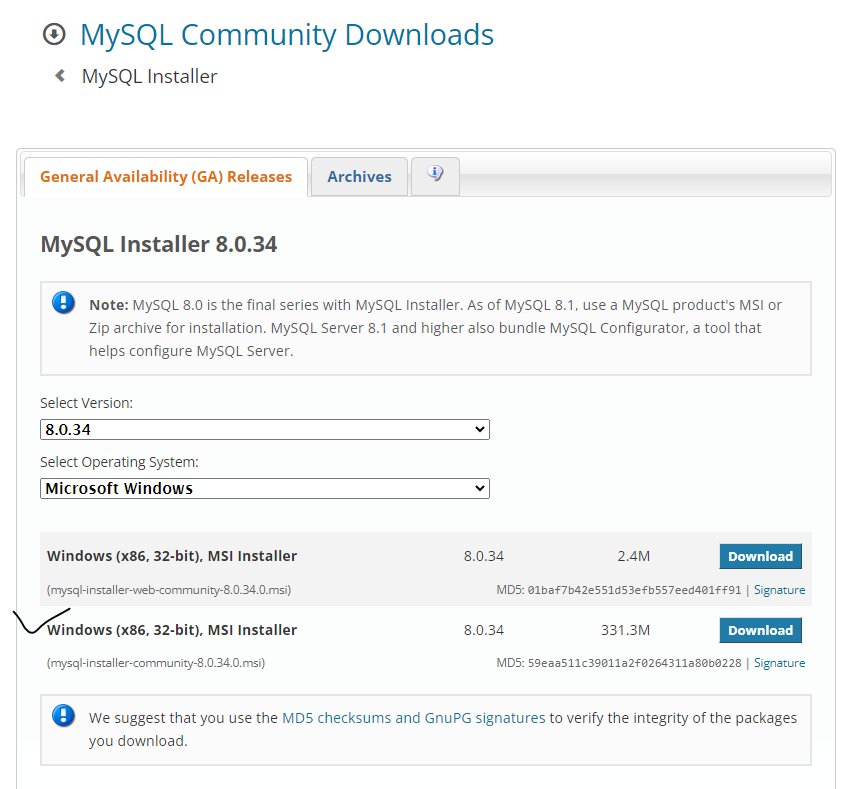Screen dimensions: 849x789
Task: Click MSI Installer title in the 2.4M row
Action: [172, 556]
